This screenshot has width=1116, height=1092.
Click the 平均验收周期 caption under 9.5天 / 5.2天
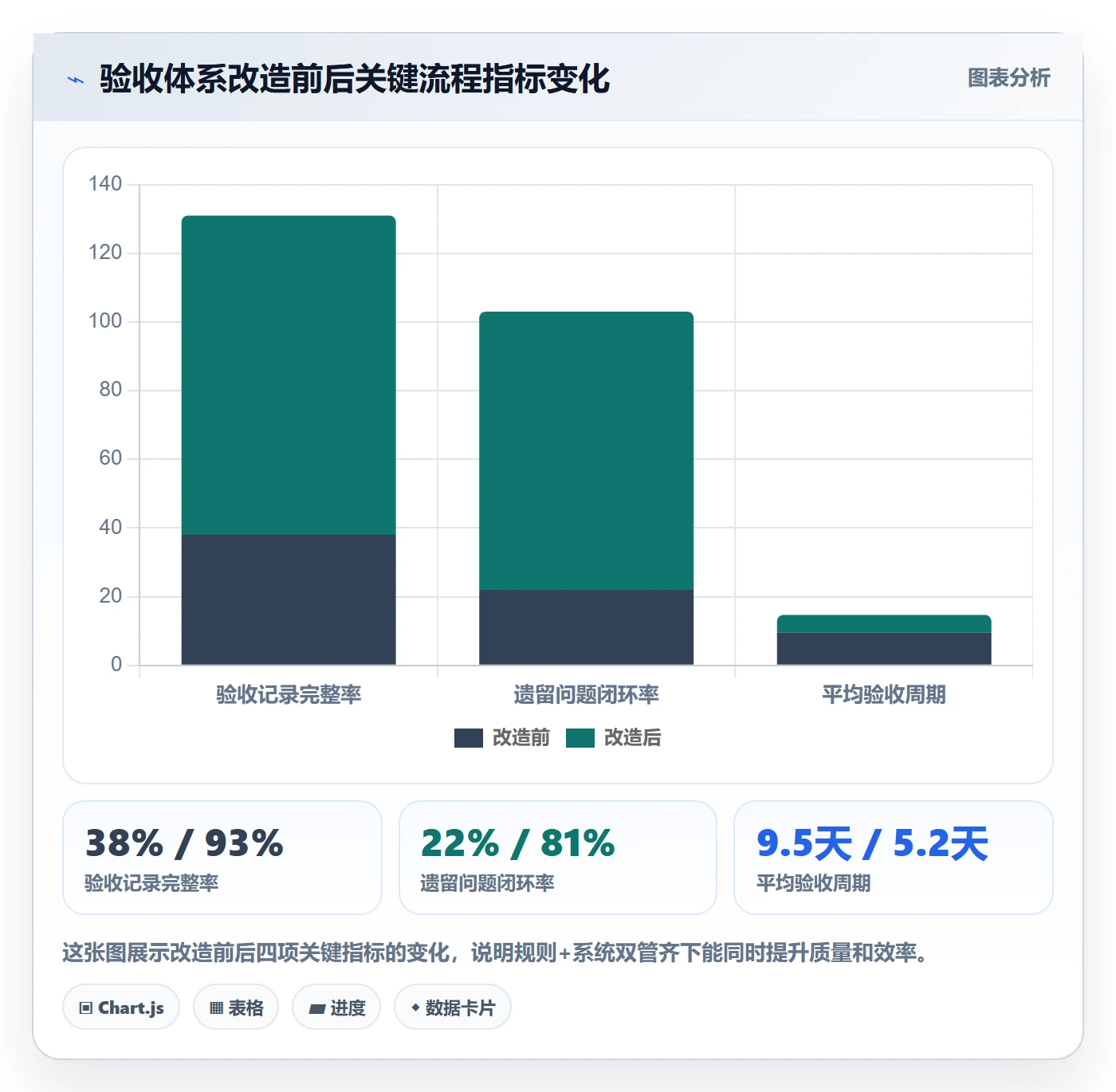point(813,883)
